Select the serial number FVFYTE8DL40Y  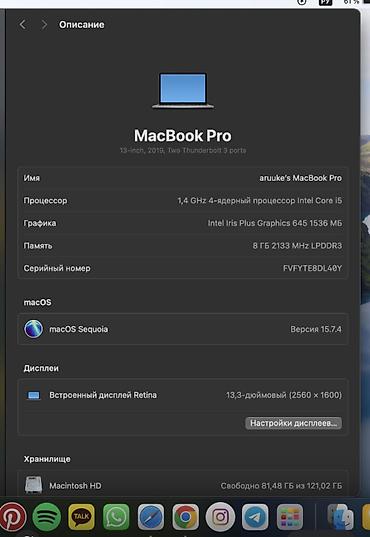point(312,268)
